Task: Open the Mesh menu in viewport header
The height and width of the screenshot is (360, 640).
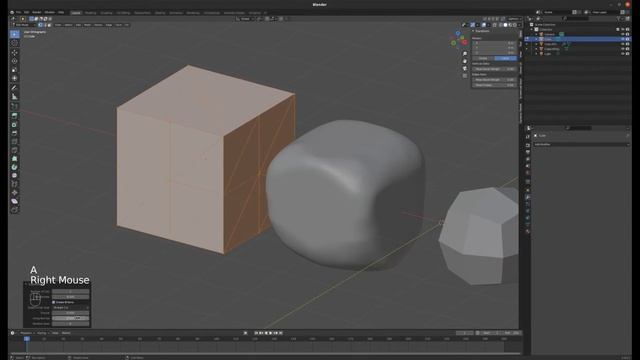Action: pos(87,25)
